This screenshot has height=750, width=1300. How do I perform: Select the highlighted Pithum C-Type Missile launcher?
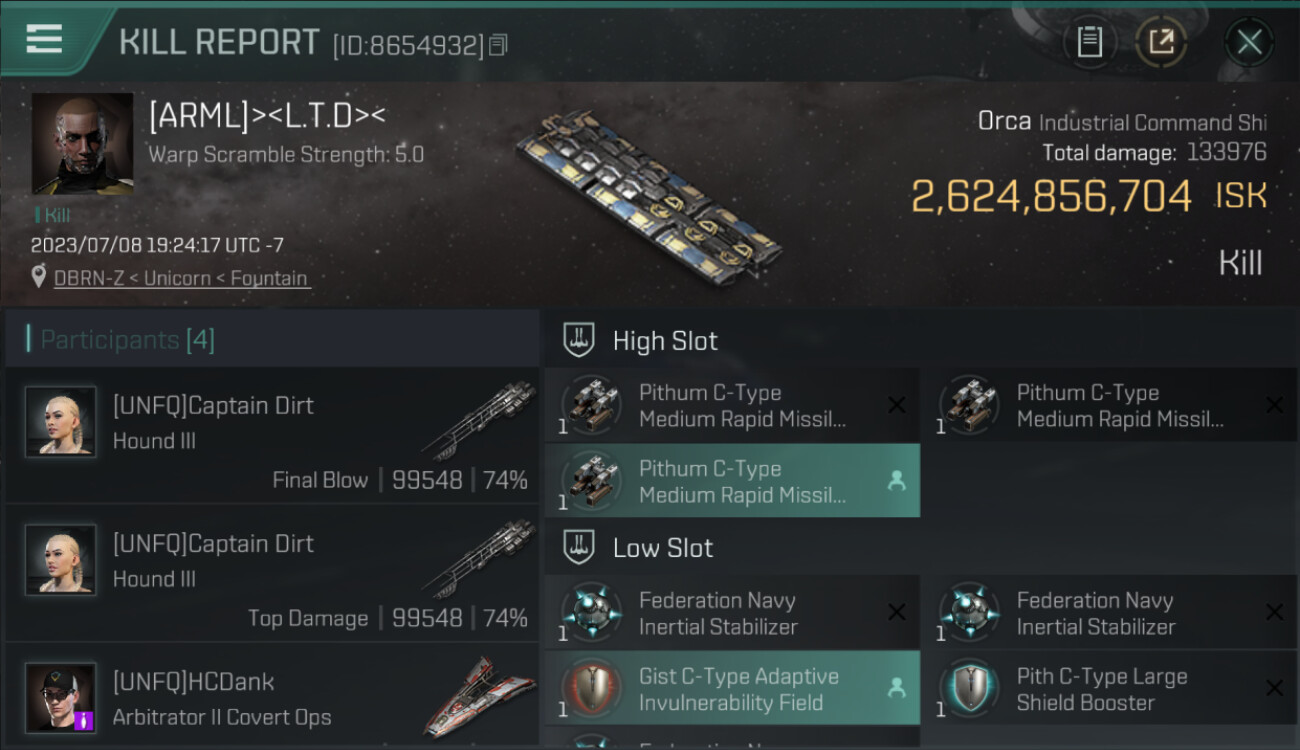click(731, 481)
